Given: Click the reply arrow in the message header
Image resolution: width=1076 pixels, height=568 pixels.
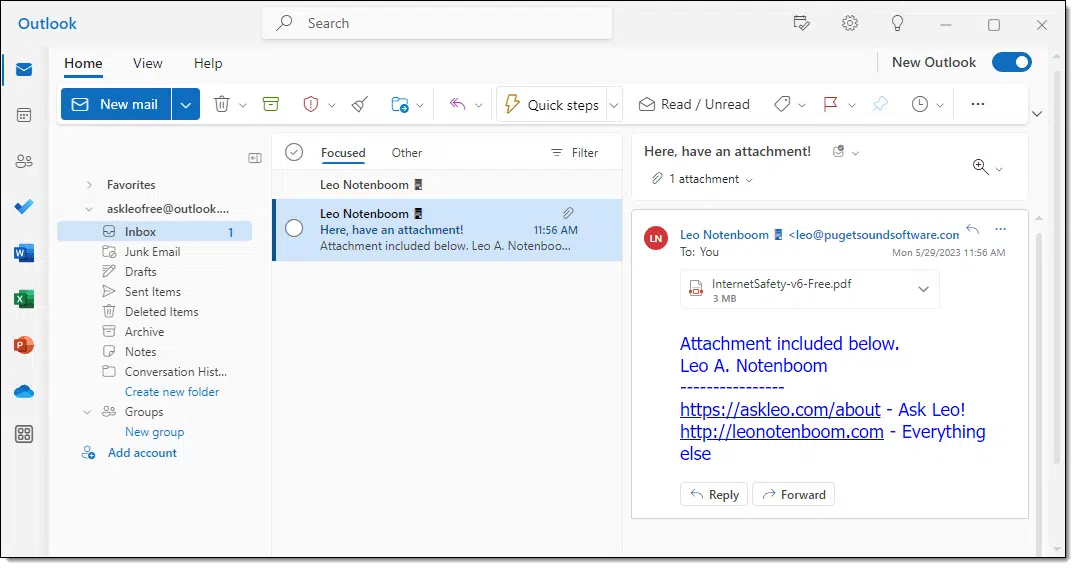Looking at the screenshot, I should 972,229.
